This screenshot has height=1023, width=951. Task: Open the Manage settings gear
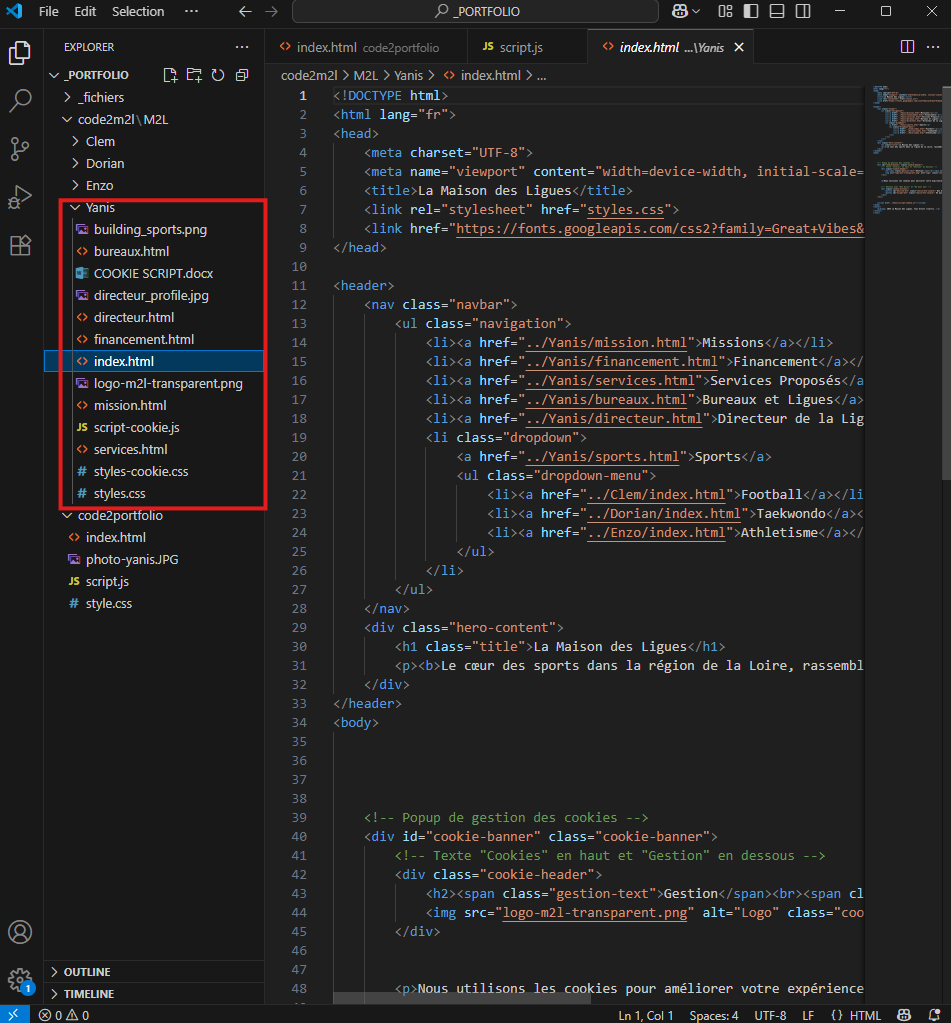[20, 979]
